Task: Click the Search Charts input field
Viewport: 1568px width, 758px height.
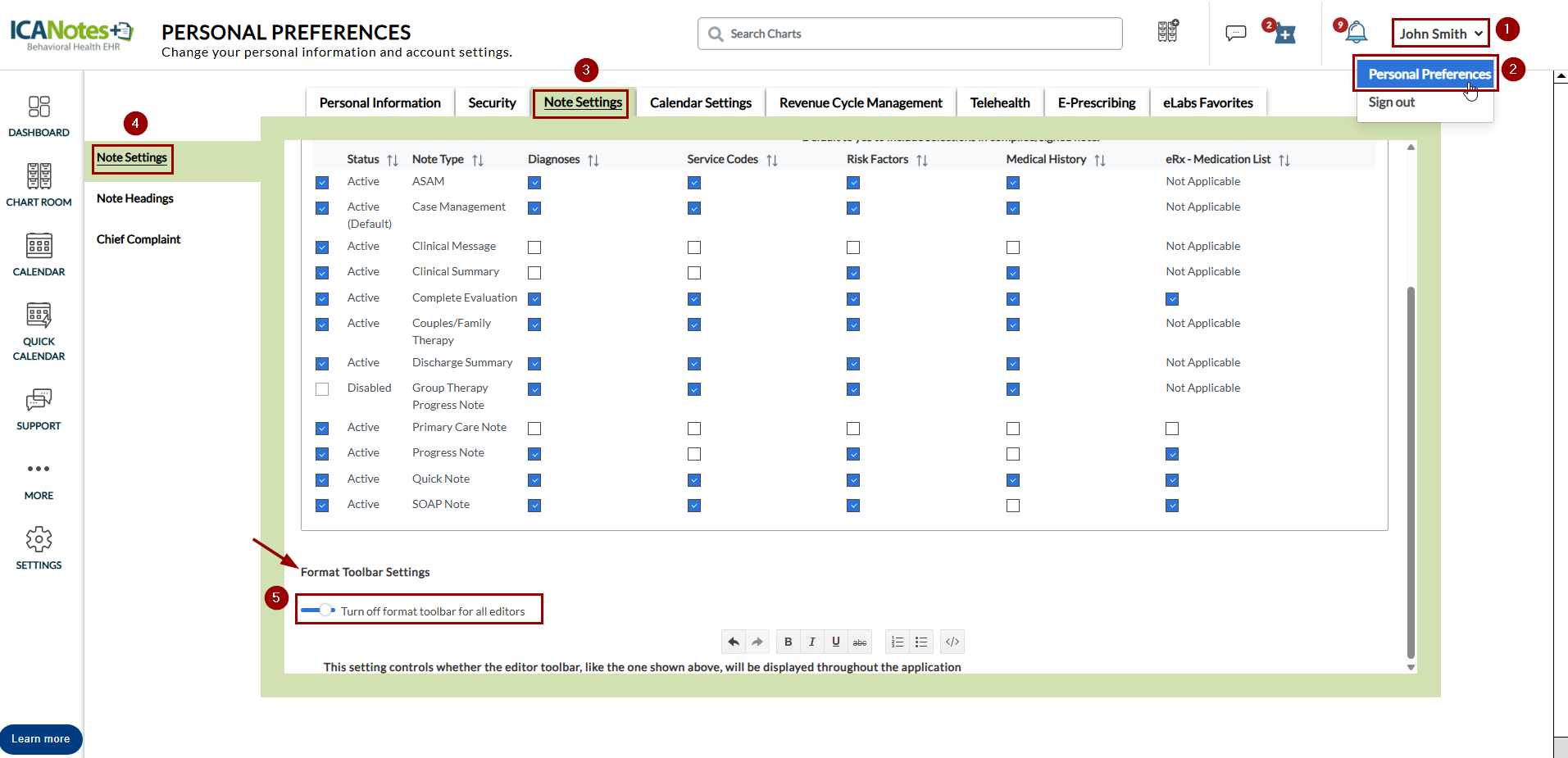Action: 910,34
